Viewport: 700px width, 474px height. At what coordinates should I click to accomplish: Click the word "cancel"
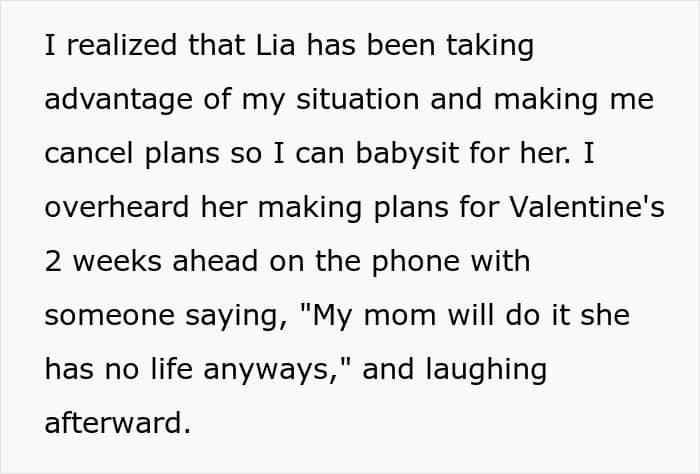[89, 153]
